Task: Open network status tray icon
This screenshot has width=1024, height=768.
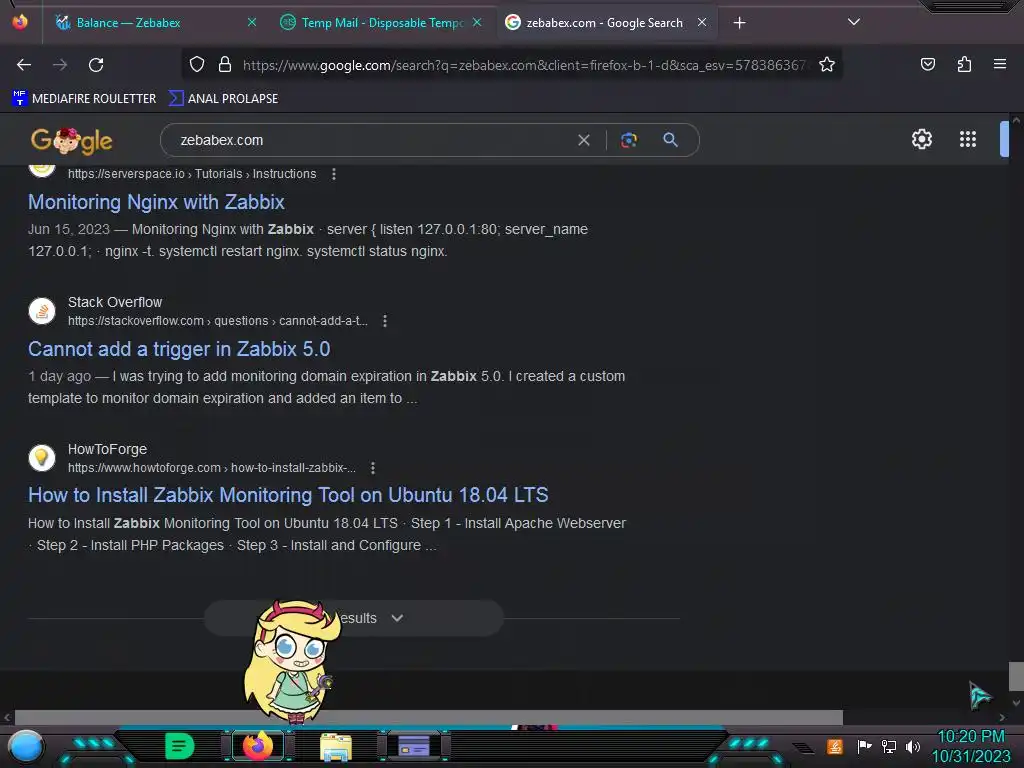Action: tap(889, 746)
